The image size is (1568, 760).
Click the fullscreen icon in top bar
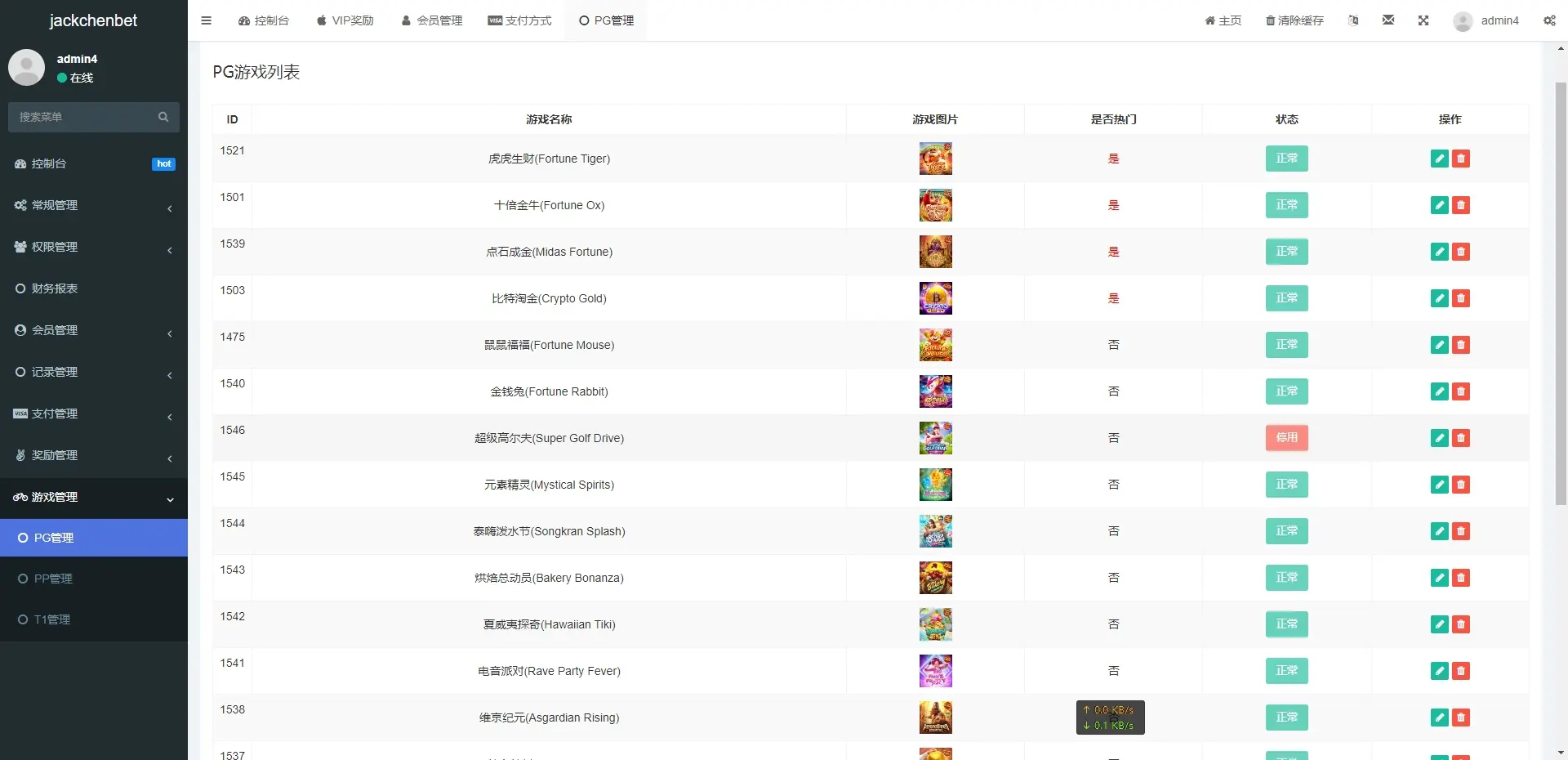[1423, 20]
